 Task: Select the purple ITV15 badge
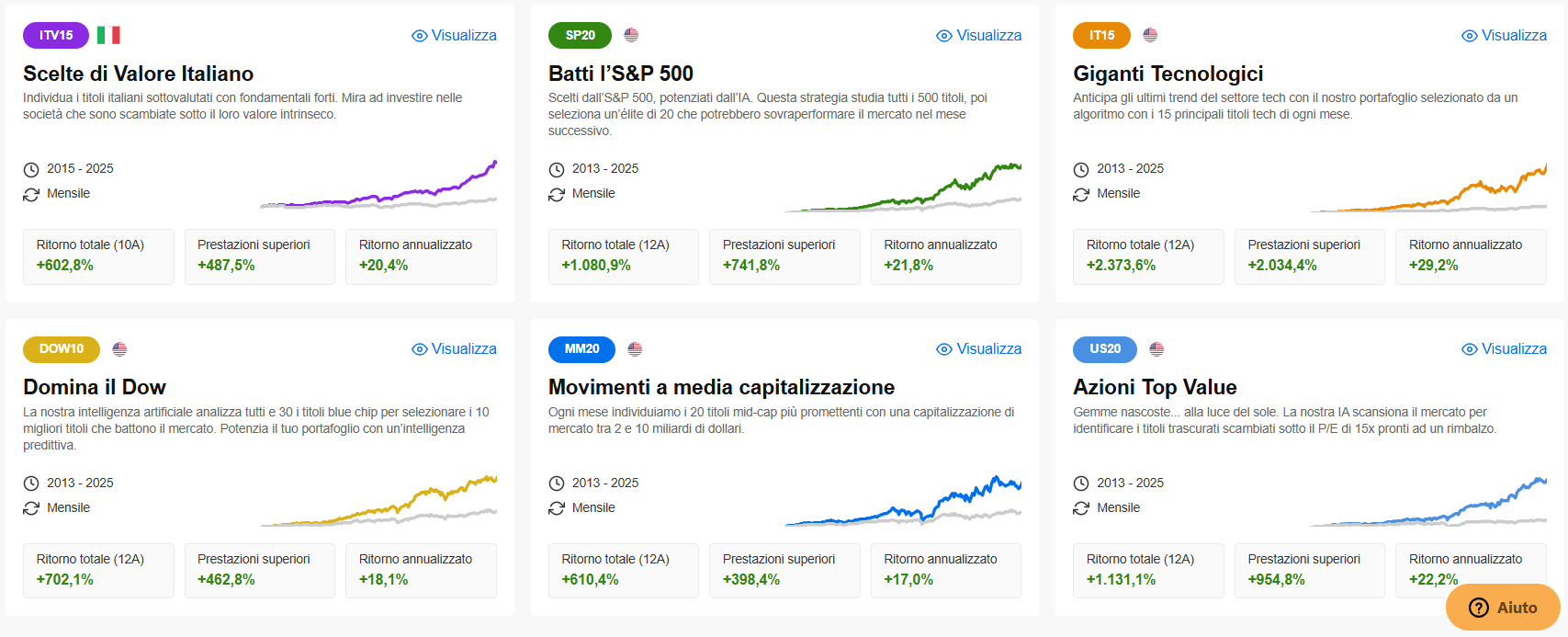point(56,35)
